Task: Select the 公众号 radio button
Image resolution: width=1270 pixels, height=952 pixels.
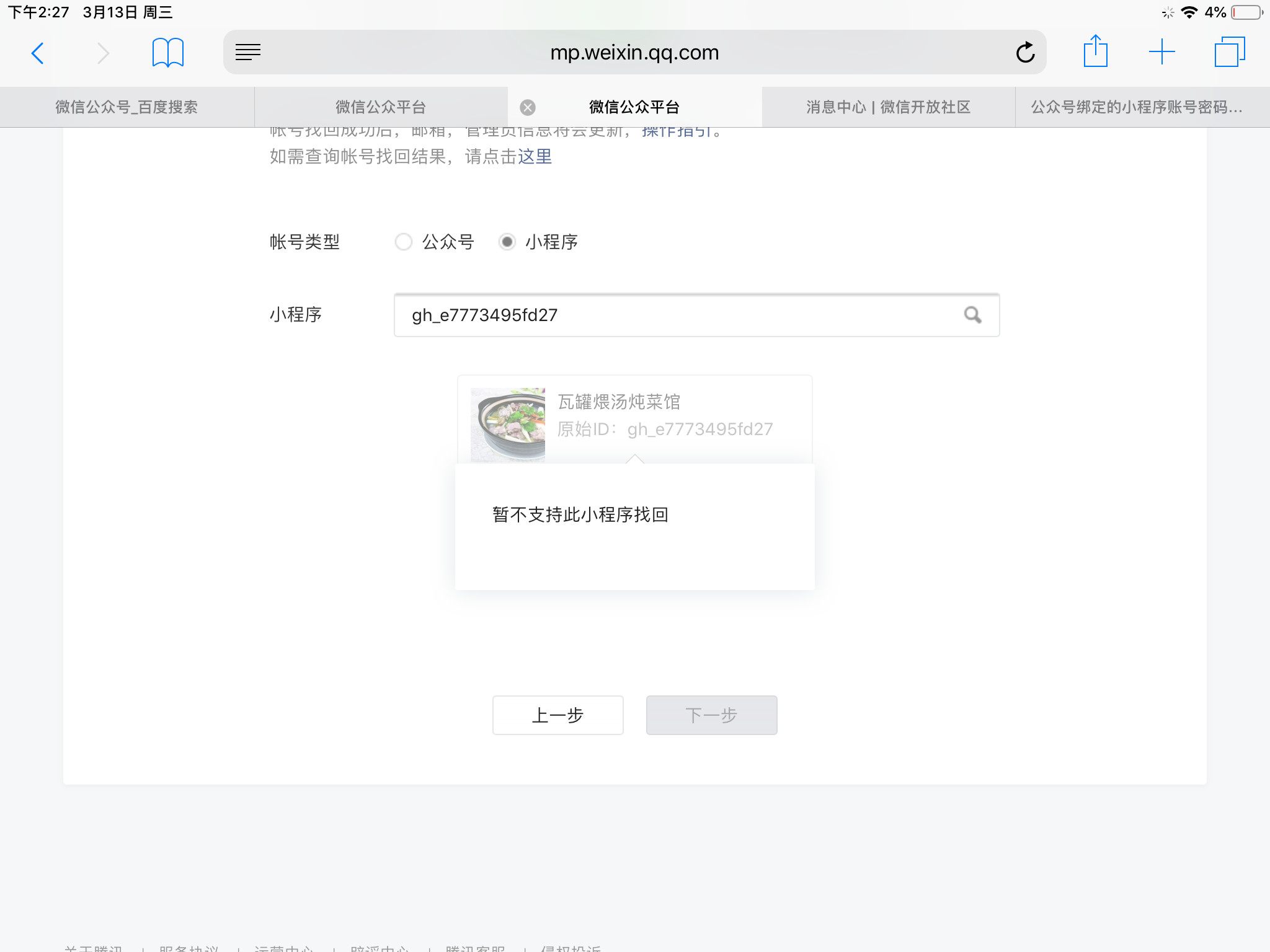Action: click(x=404, y=242)
